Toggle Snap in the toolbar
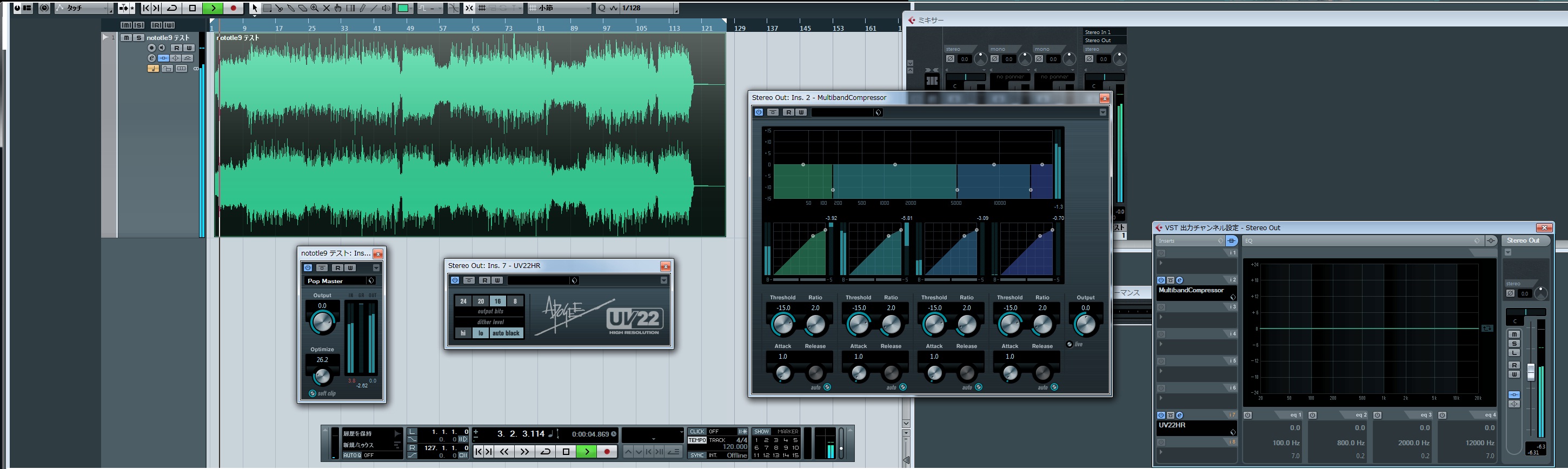The height and width of the screenshot is (469, 1568). [469, 8]
